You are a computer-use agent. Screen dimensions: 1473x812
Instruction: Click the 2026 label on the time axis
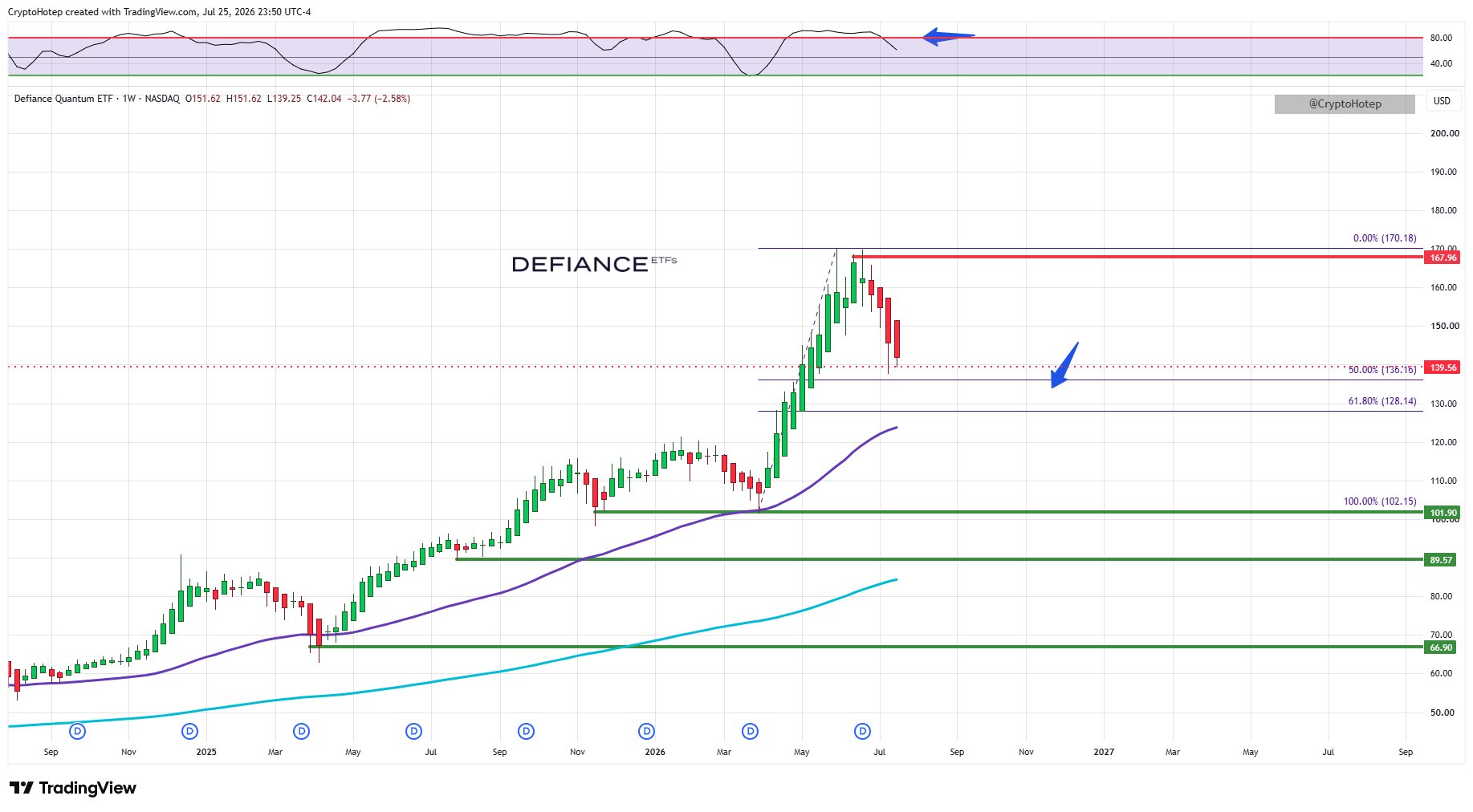pyautogui.click(x=655, y=752)
